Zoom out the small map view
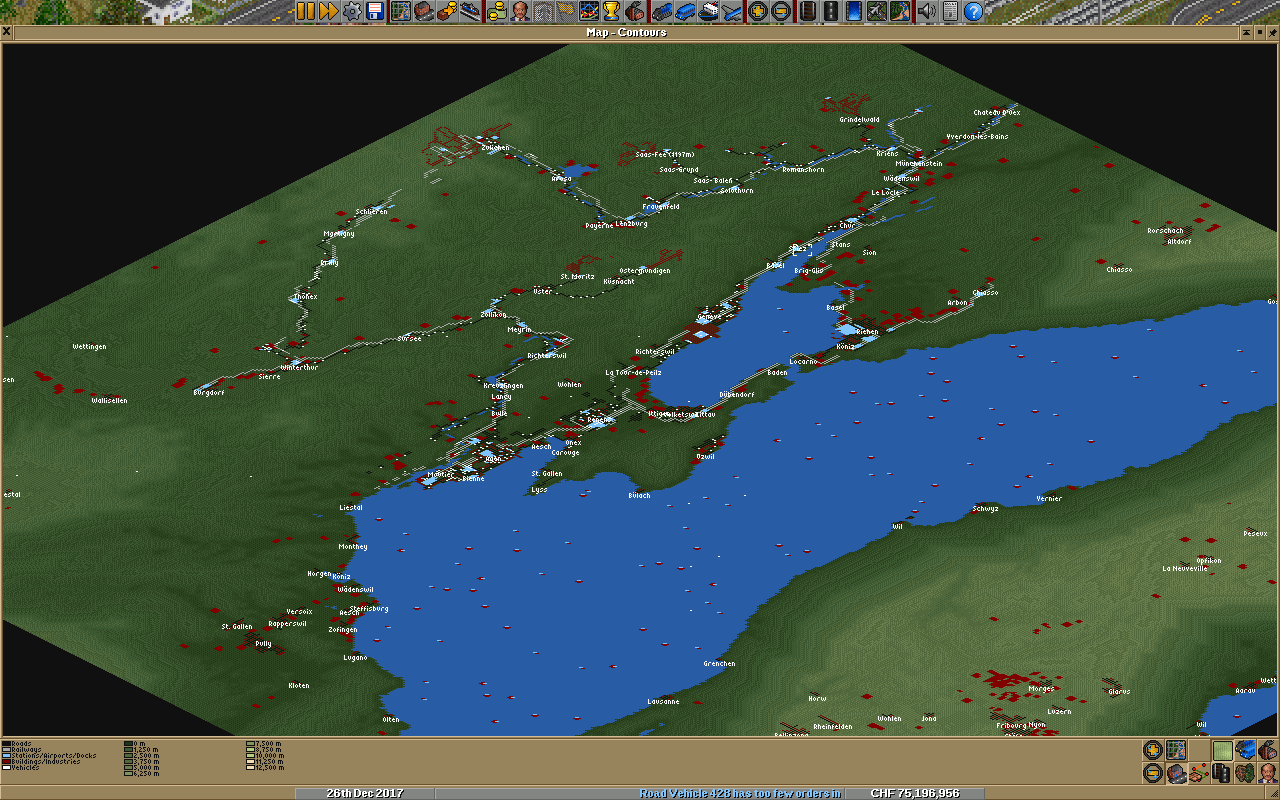 coord(1153,773)
